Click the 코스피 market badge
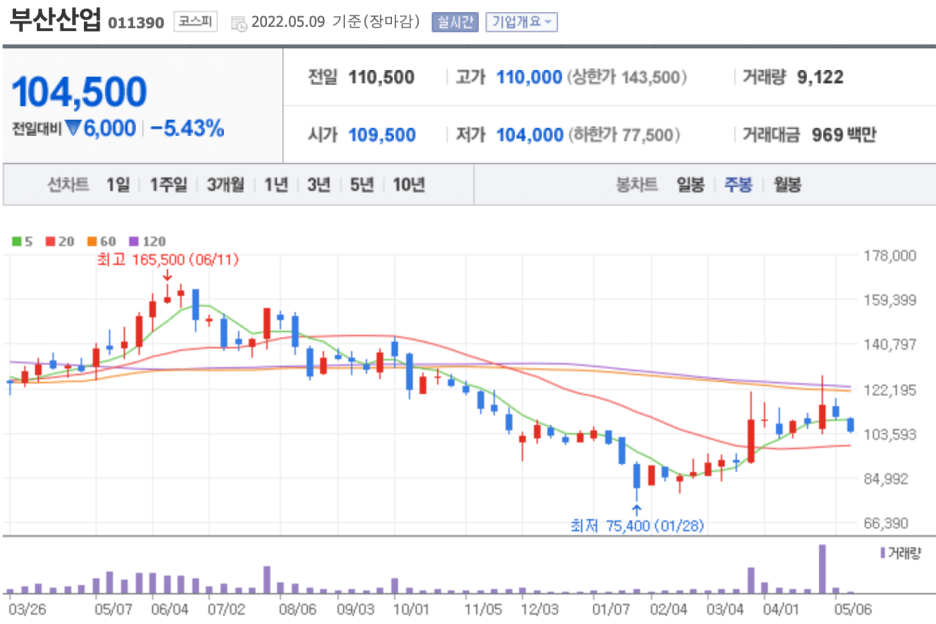The width and height of the screenshot is (936, 624). (x=195, y=21)
